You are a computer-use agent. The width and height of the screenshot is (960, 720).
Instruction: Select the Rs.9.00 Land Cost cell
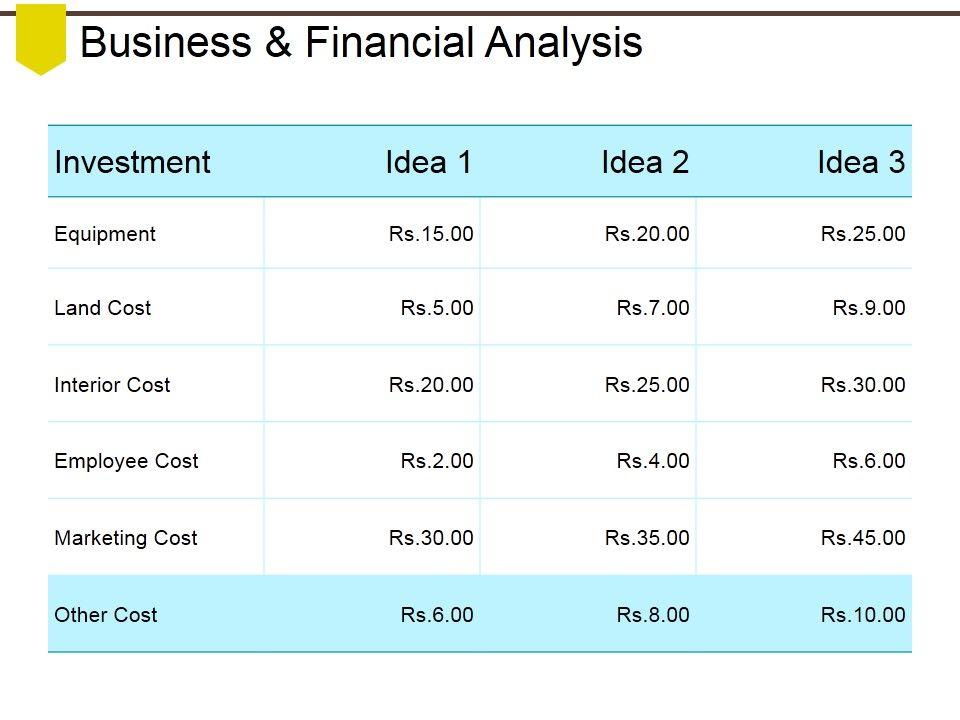869,308
